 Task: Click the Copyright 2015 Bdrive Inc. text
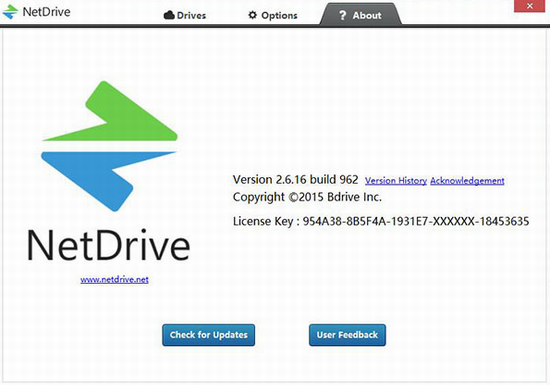click(x=307, y=197)
